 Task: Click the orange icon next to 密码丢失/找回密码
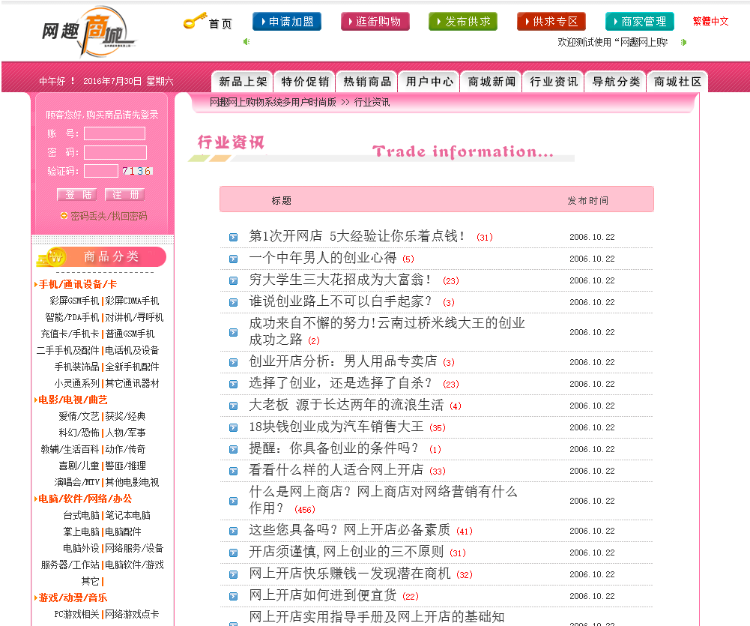(64, 216)
